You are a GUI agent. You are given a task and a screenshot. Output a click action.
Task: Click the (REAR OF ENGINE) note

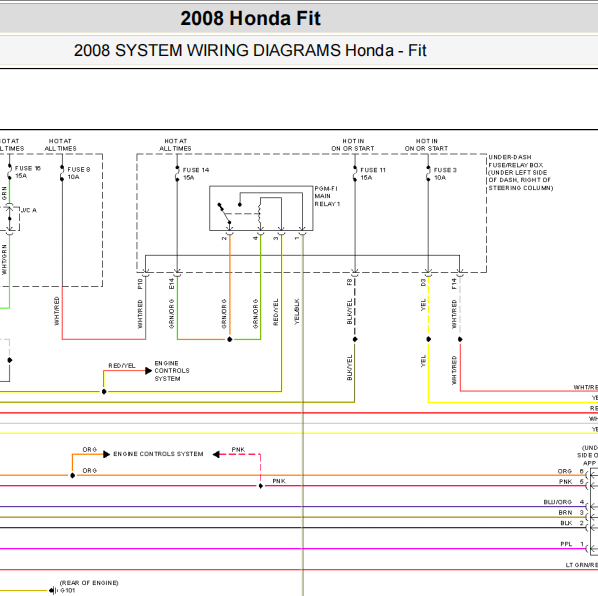point(89,583)
